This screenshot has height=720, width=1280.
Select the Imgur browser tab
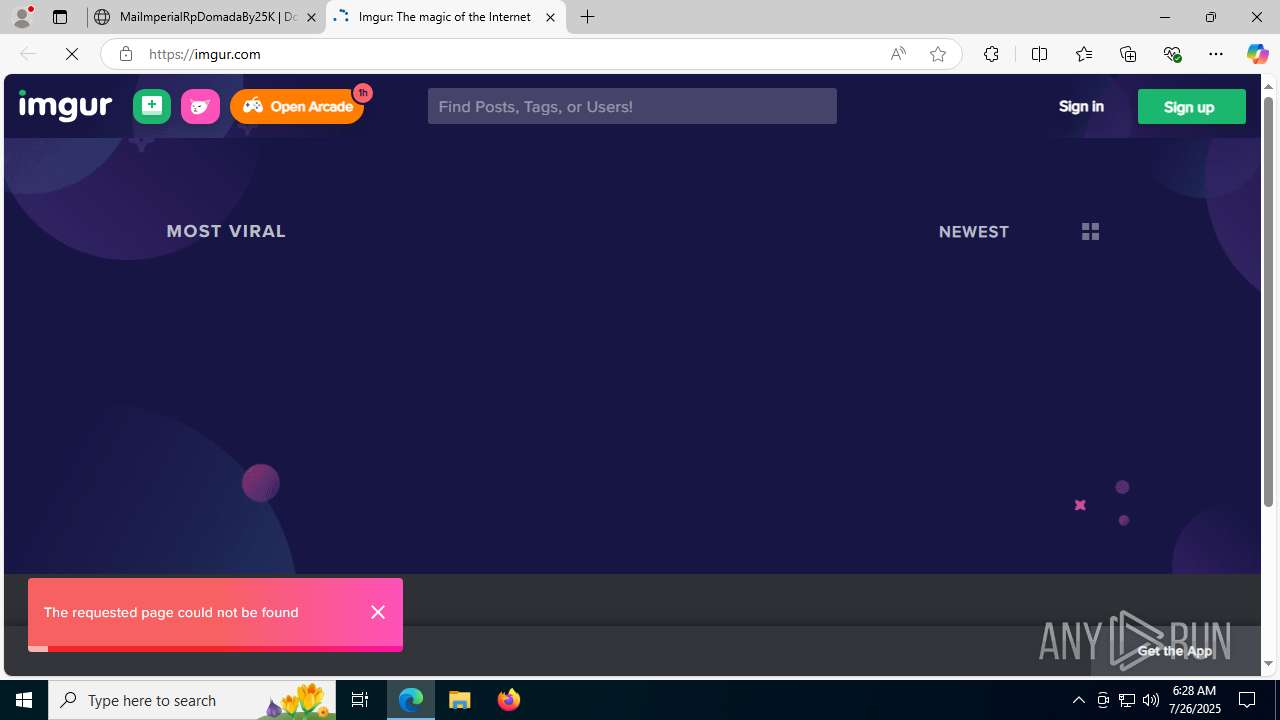445,17
